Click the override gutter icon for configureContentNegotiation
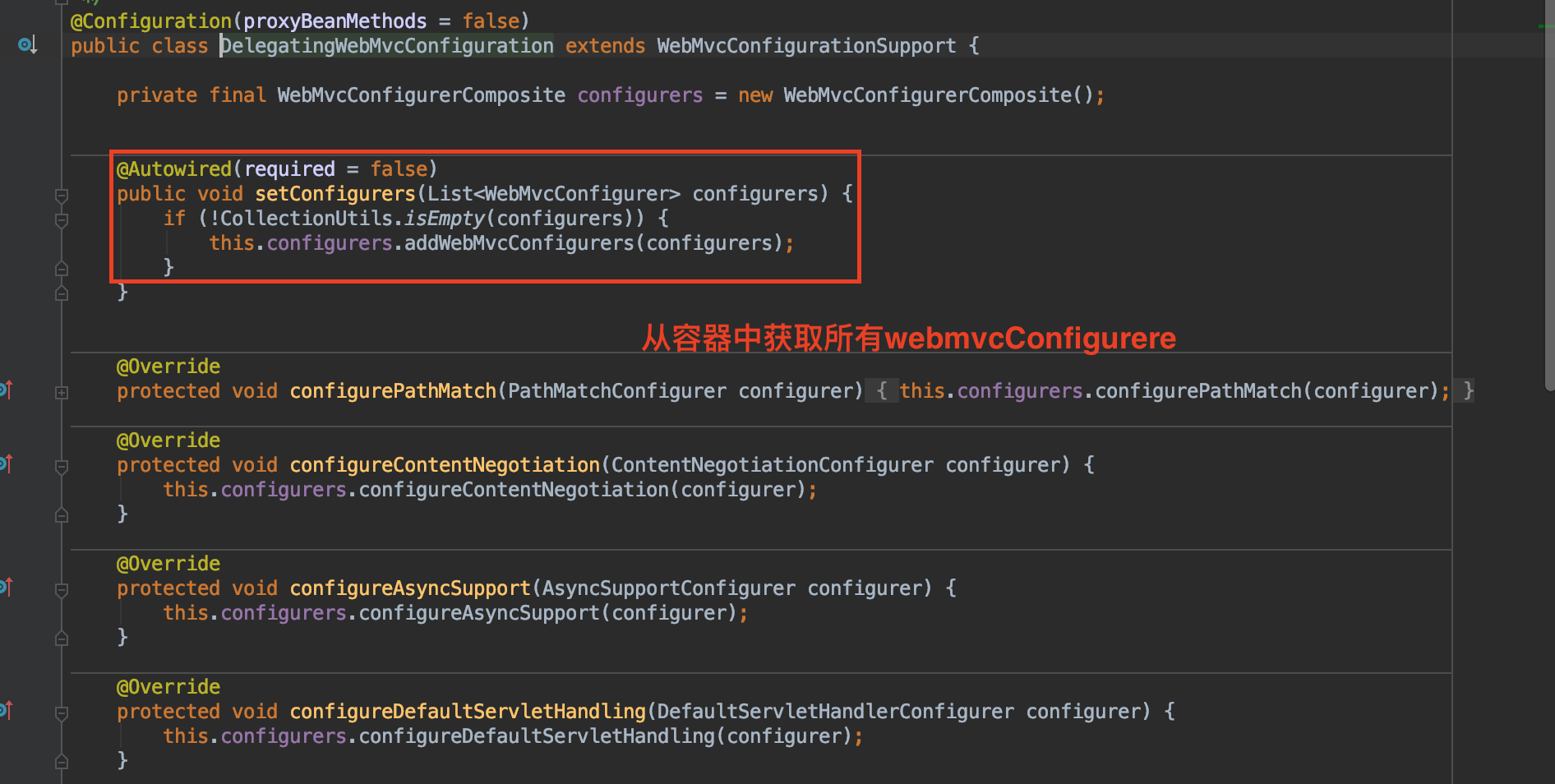This screenshot has width=1555, height=784. click(x=7, y=463)
